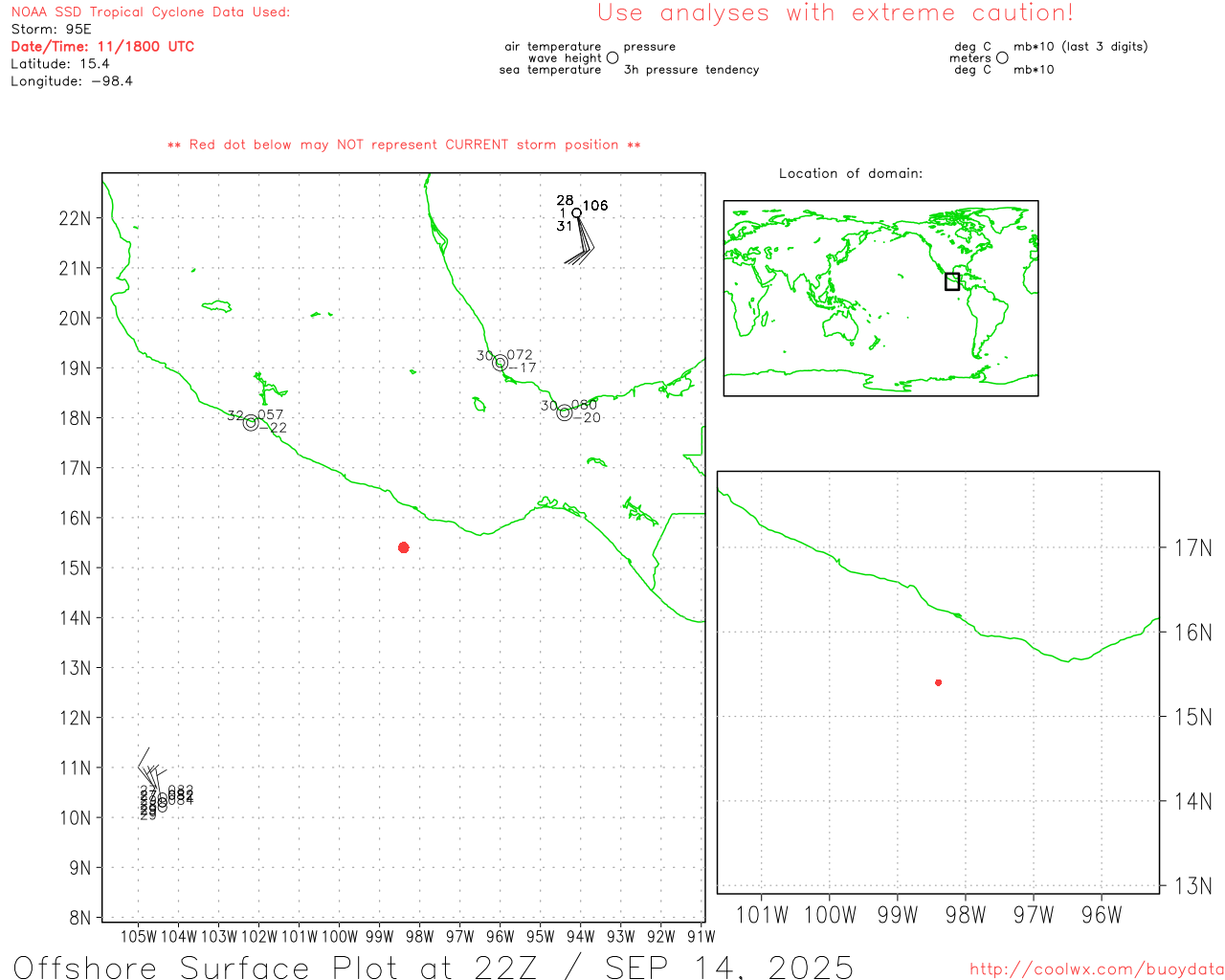This screenshot has width=1225, height=980.
Task: Click the -20 pressure tendency value
Action: [587, 418]
